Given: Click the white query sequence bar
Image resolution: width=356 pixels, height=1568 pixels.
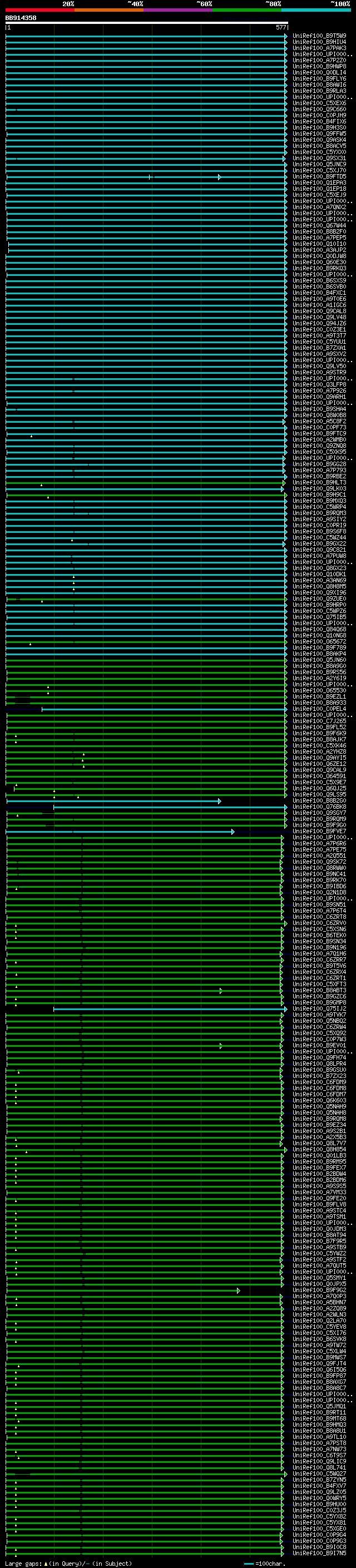Looking at the screenshot, I should pos(147,23).
